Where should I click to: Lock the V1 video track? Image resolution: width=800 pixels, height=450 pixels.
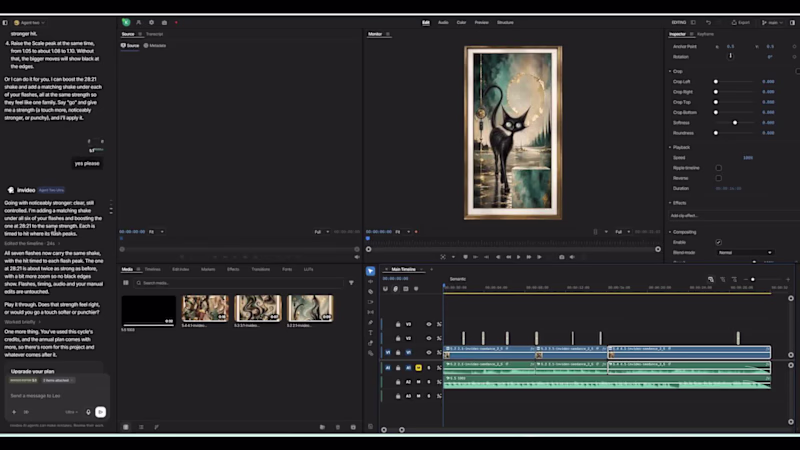[x=398, y=353]
